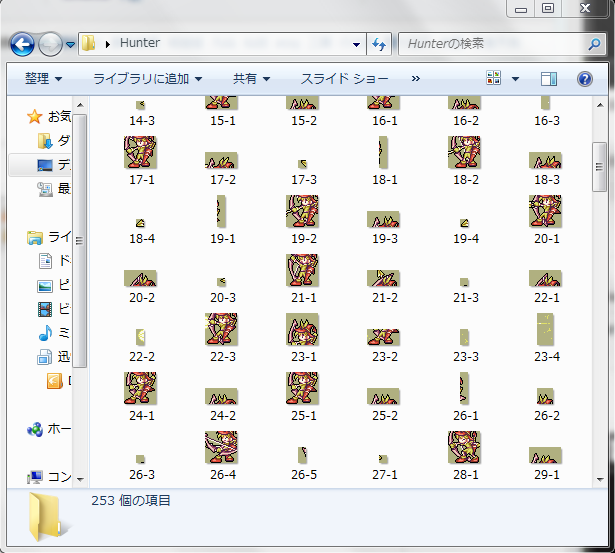Open Homegroup in sidebar
This screenshot has height=553, width=615.
click(x=49, y=429)
